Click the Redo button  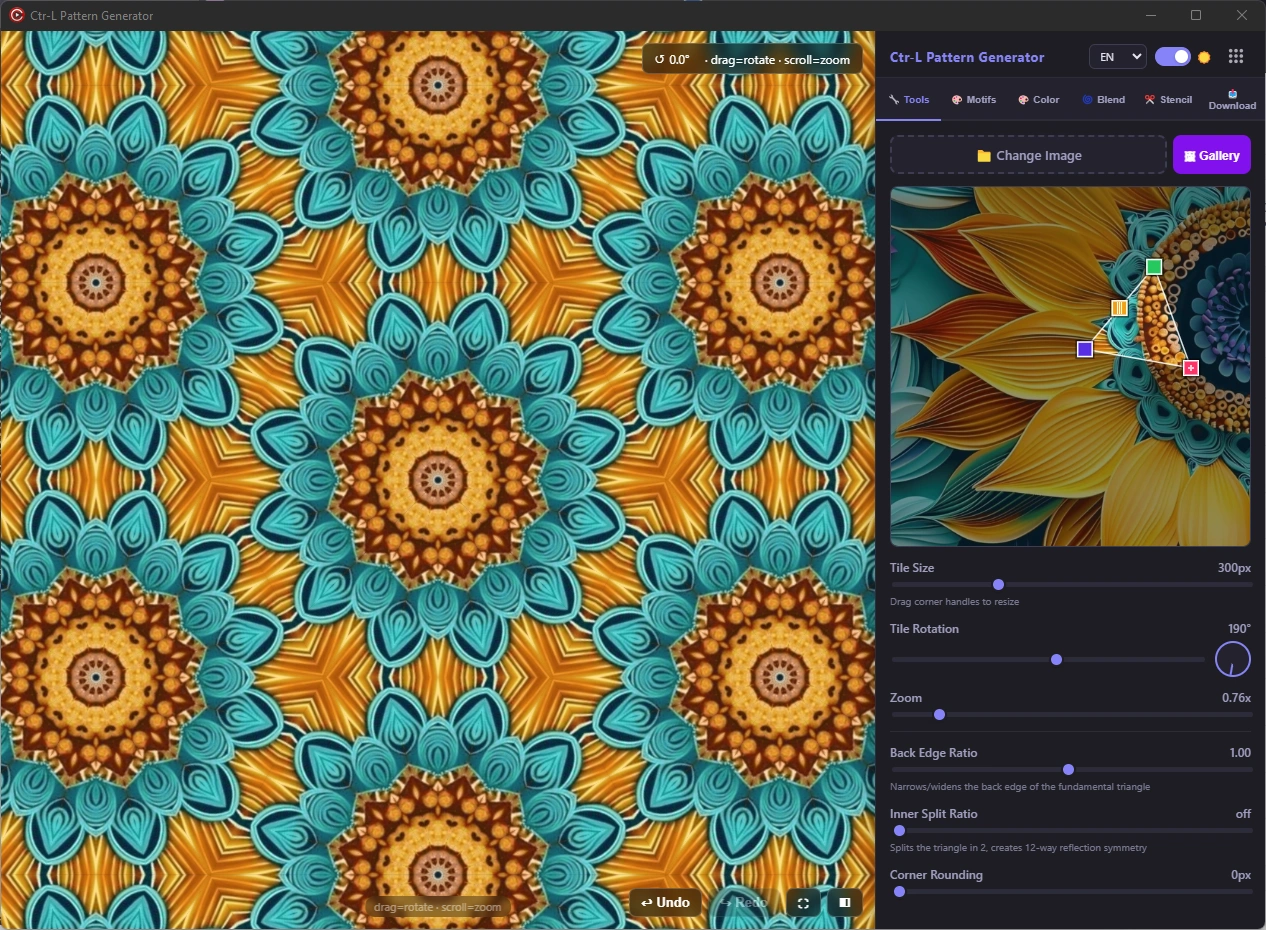point(743,902)
